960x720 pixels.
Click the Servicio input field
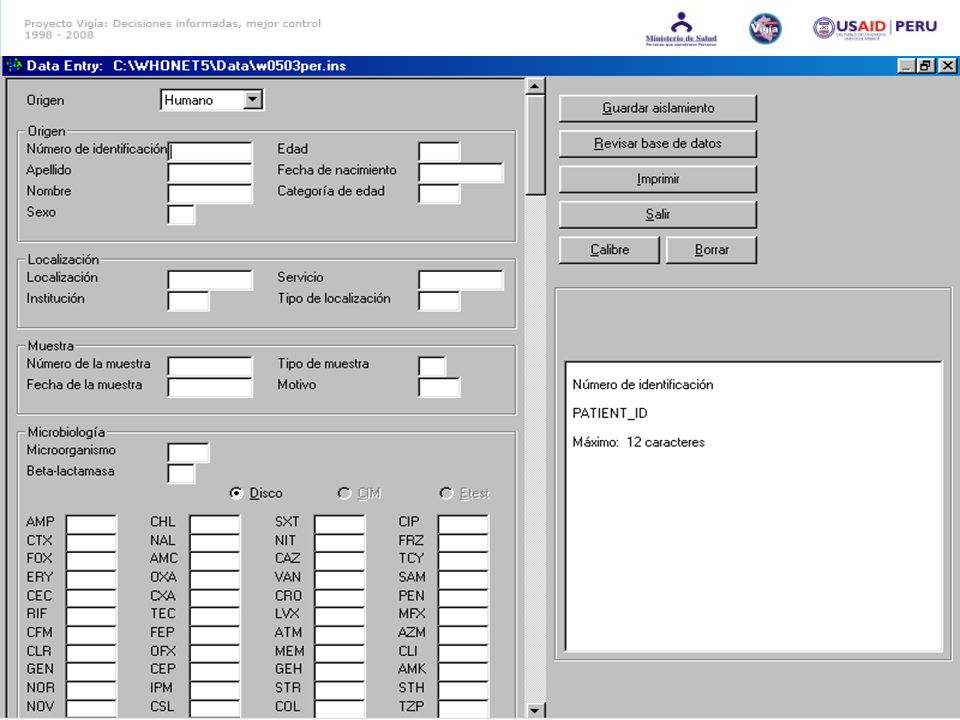[x=460, y=280]
